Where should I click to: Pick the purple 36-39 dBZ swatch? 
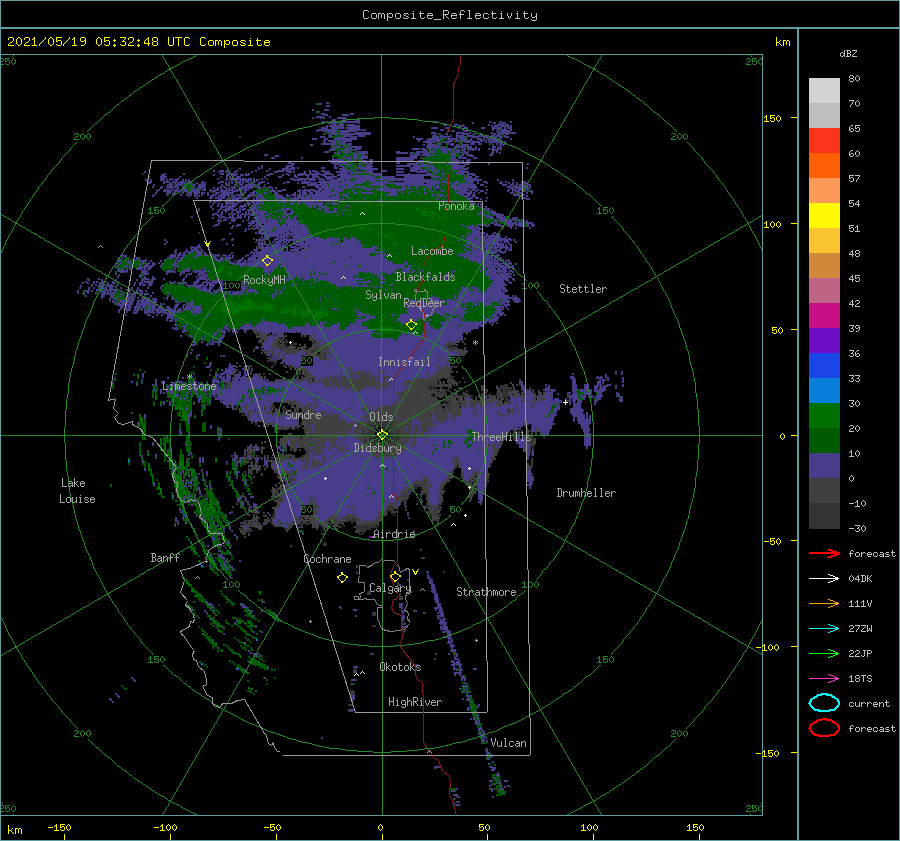(824, 340)
